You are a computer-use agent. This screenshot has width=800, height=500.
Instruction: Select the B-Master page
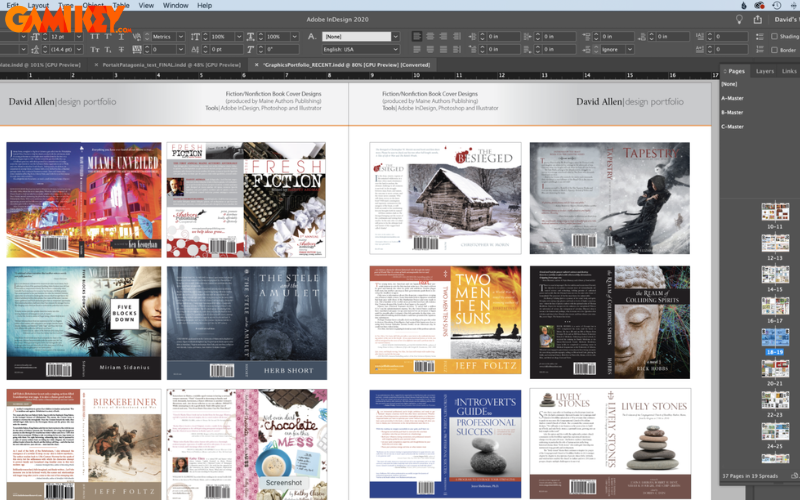point(733,112)
